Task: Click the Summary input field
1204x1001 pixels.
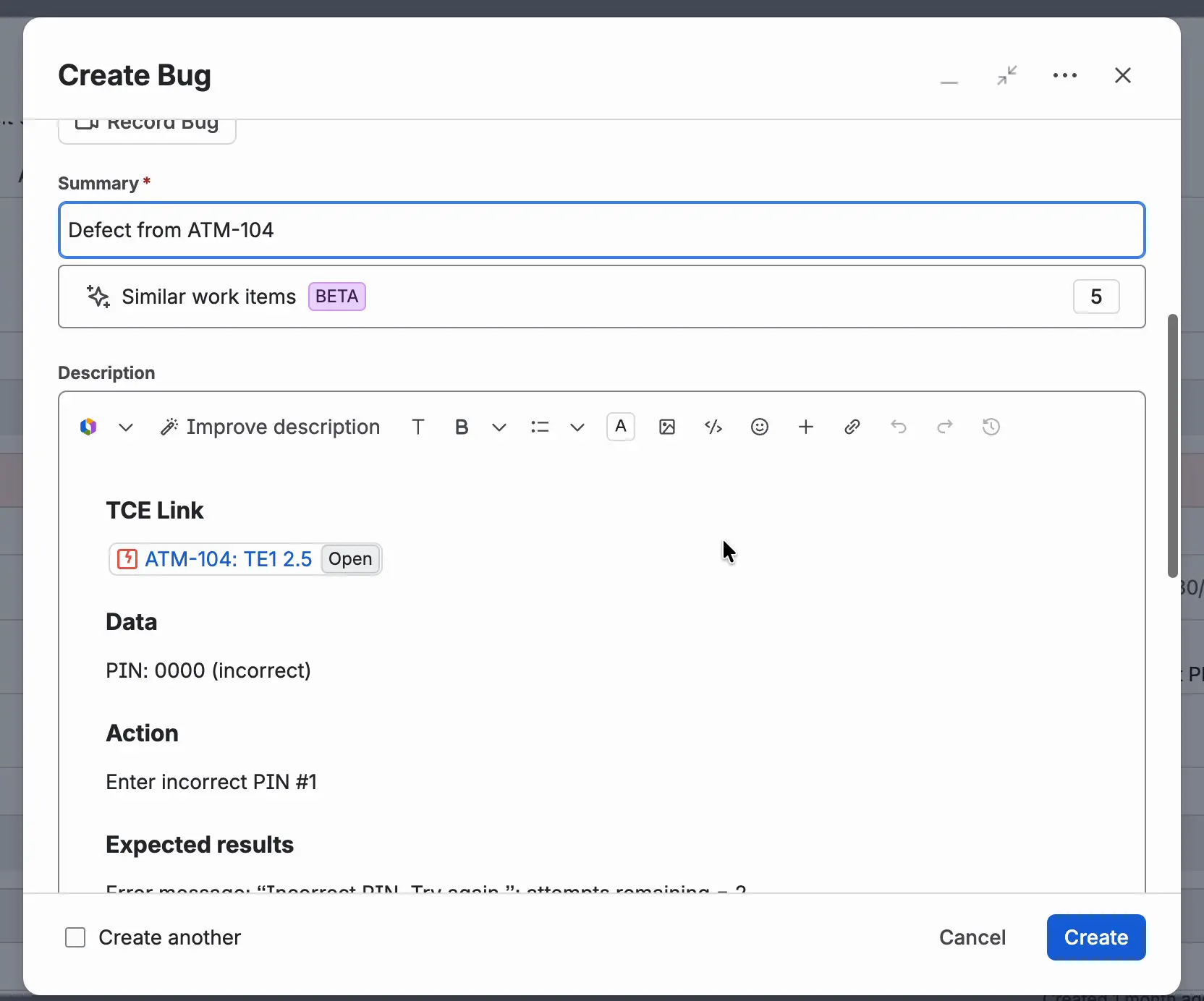Action: pos(602,230)
